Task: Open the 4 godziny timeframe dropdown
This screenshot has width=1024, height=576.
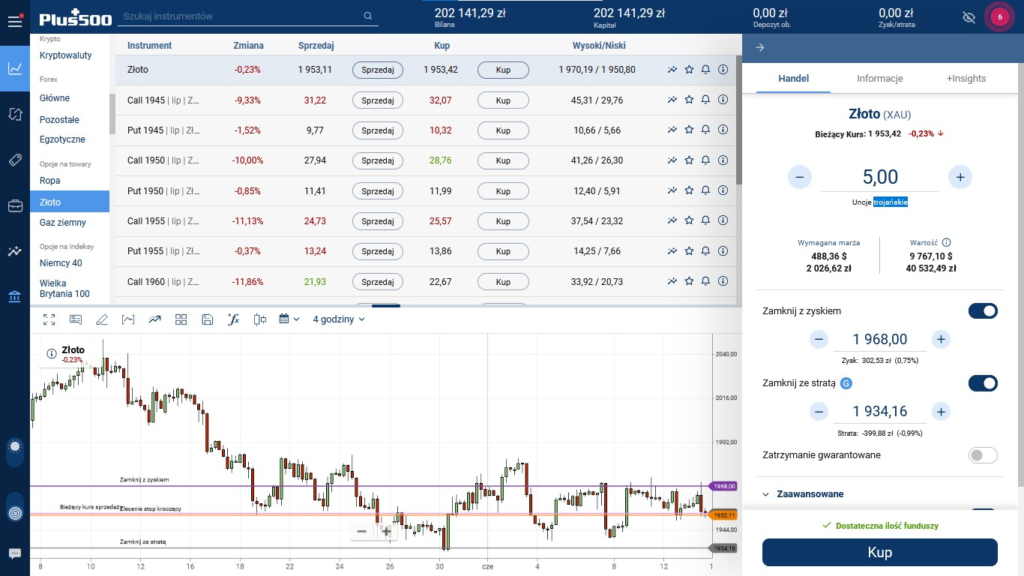Action: click(339, 320)
